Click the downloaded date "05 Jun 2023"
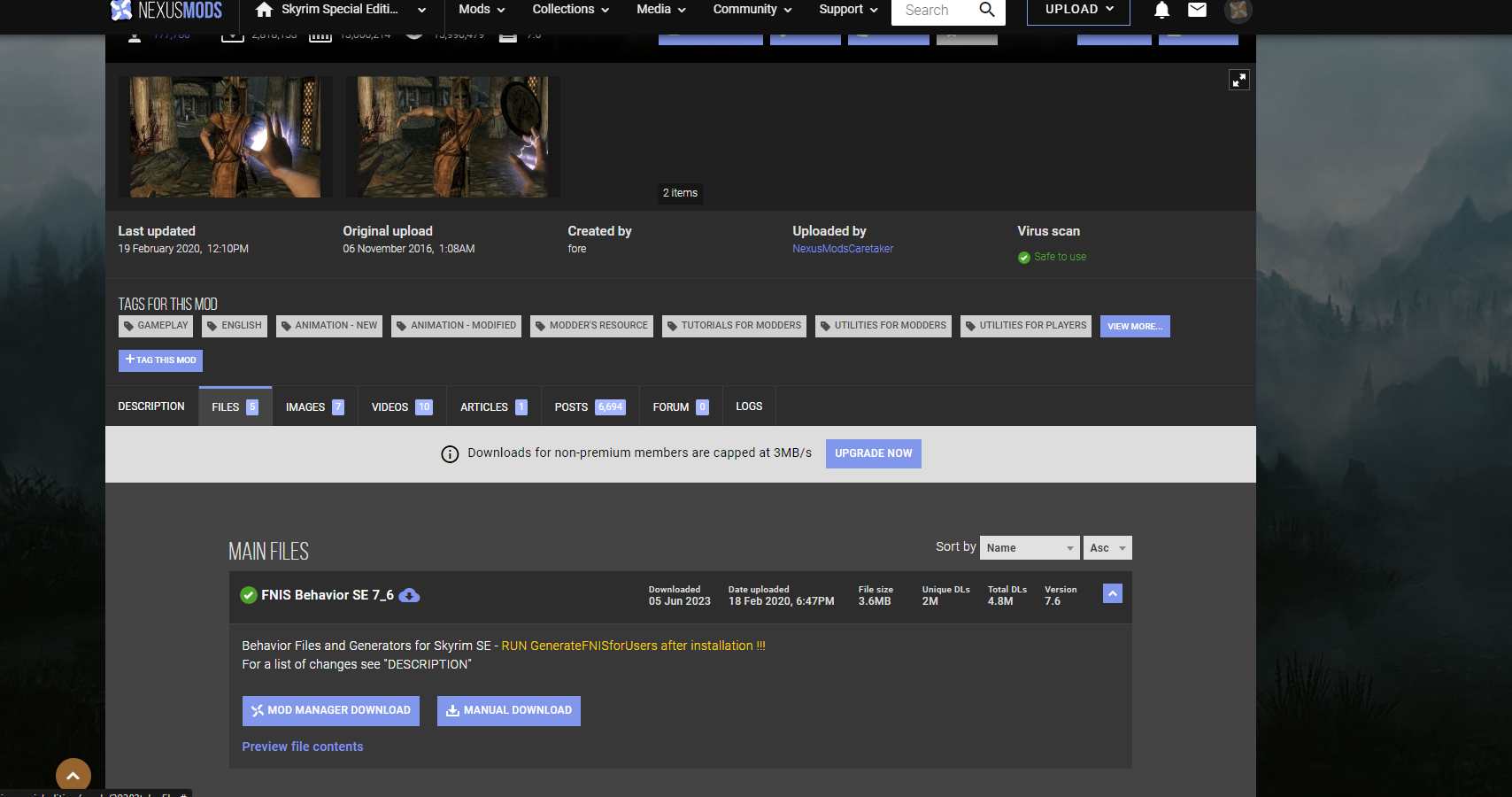1512x797 pixels. [680, 601]
